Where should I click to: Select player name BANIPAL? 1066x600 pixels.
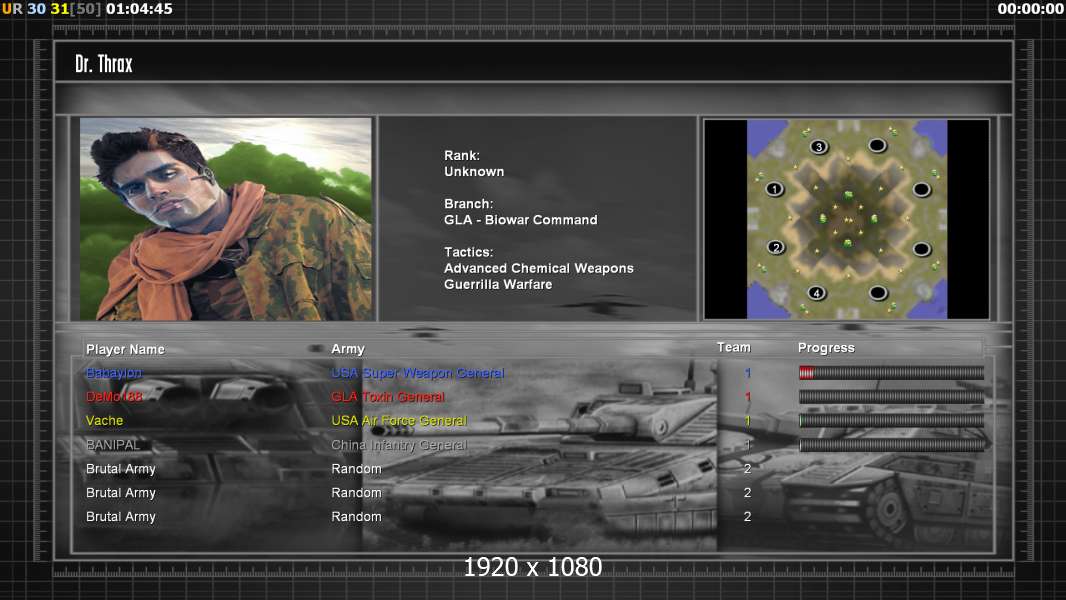[x=113, y=444]
